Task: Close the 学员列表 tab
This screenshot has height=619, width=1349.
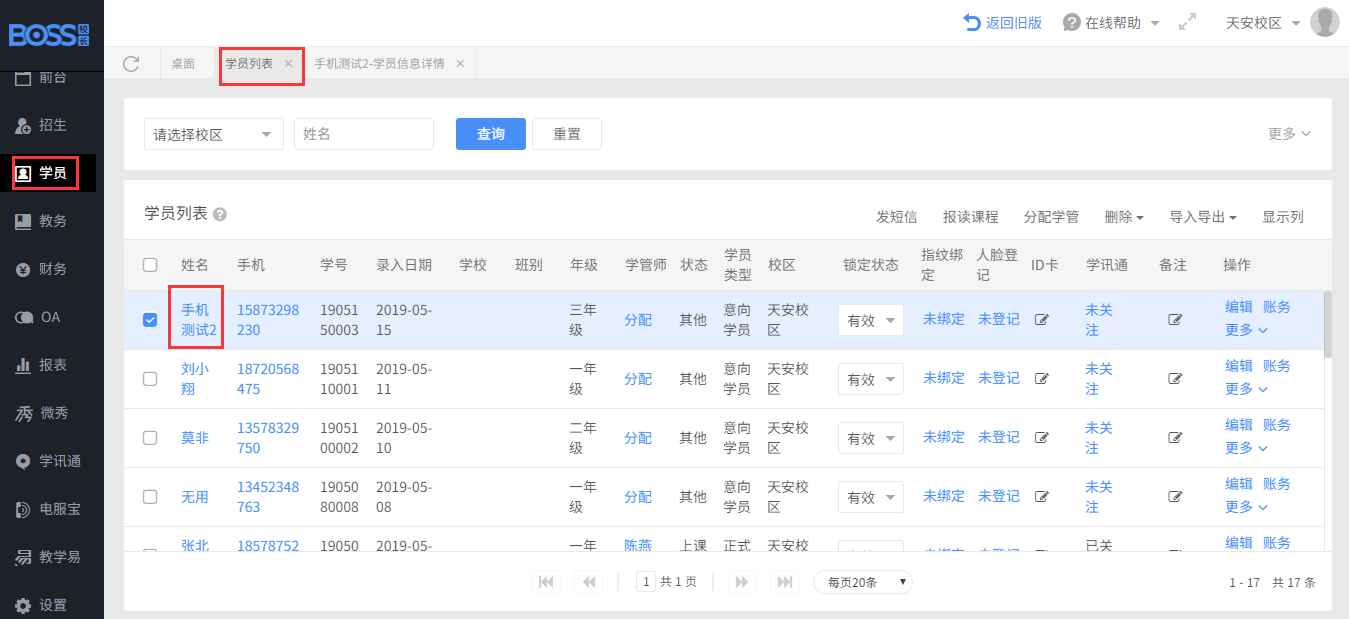Action: (289, 63)
